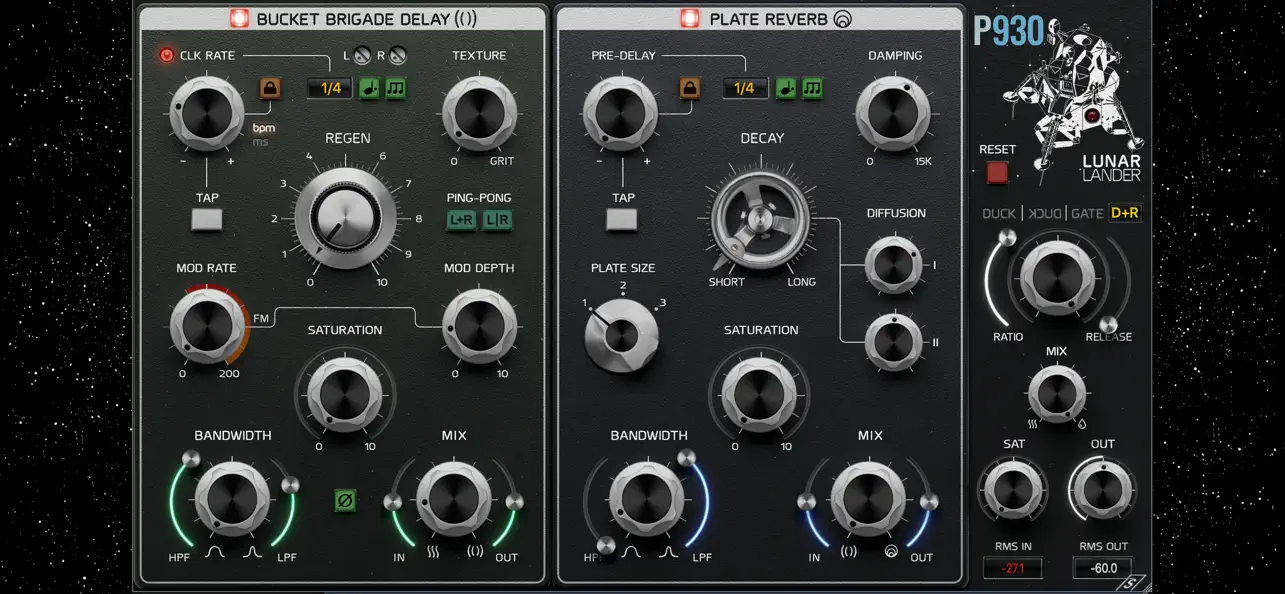Click the reverb 1/4 pre-delay value display
The width and height of the screenshot is (1285, 594).
(745, 88)
